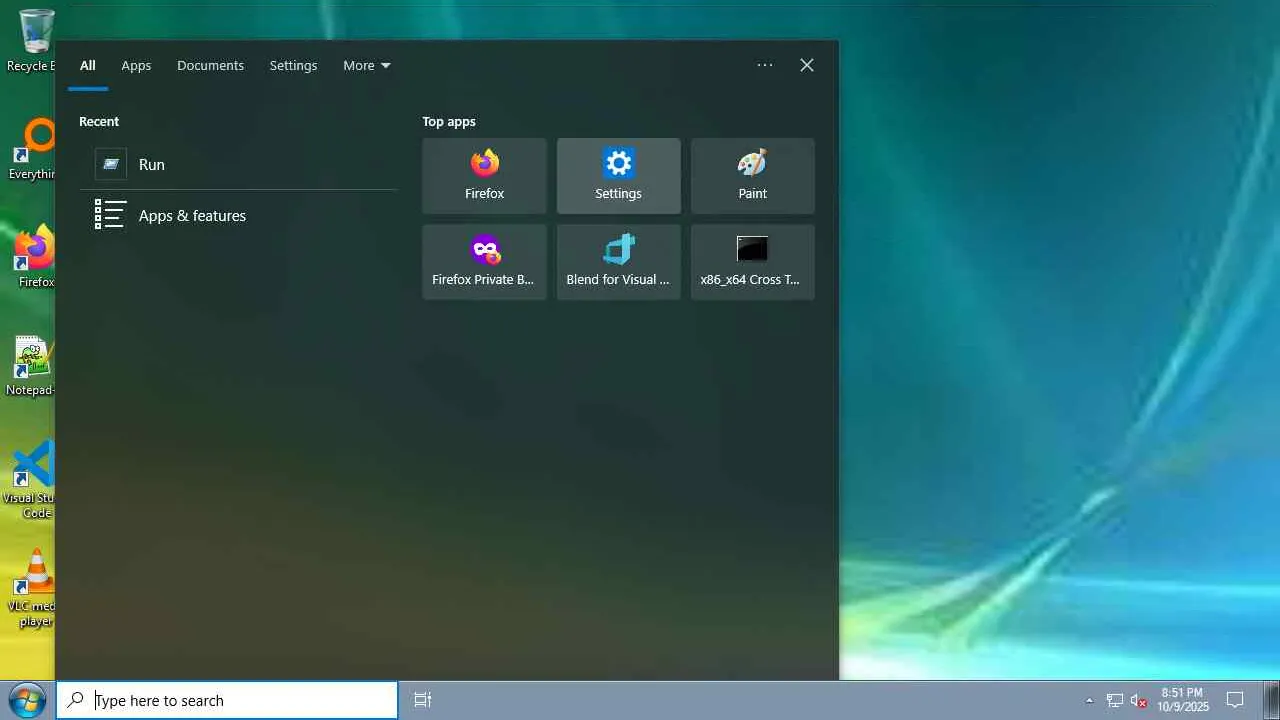Open the Settings tile in Top apps
Image resolution: width=1280 pixels, height=720 pixels.
[x=618, y=176]
